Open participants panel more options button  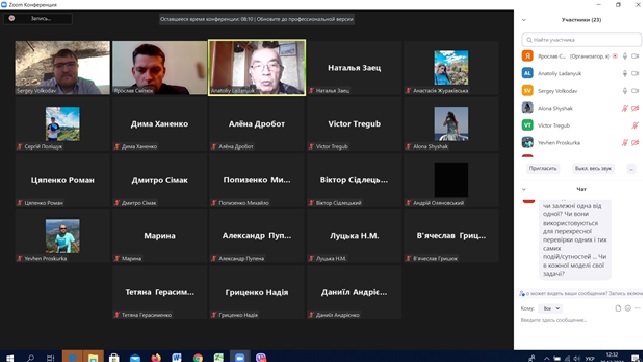631,169
